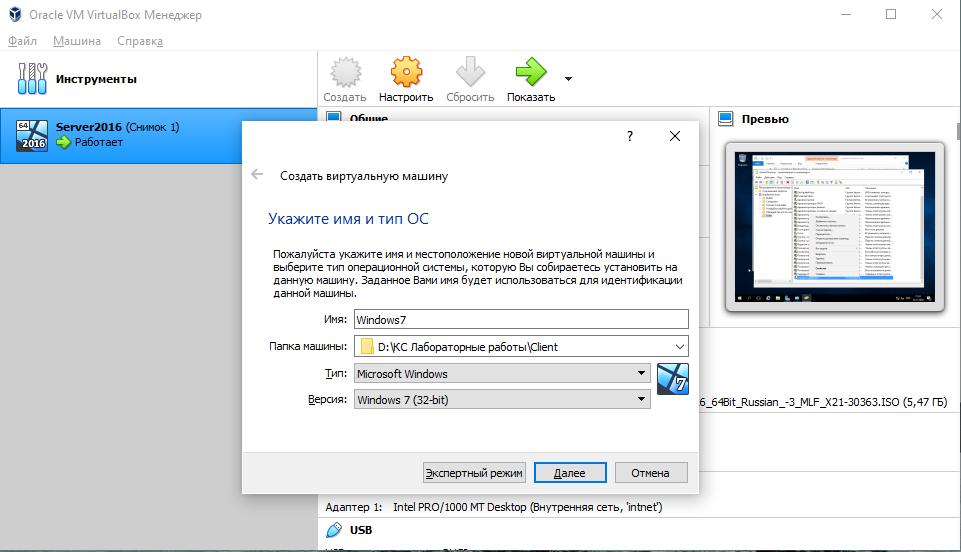Screen dimensions: 961x552
Task: Select the Инструменты tools icon
Action: (32, 79)
